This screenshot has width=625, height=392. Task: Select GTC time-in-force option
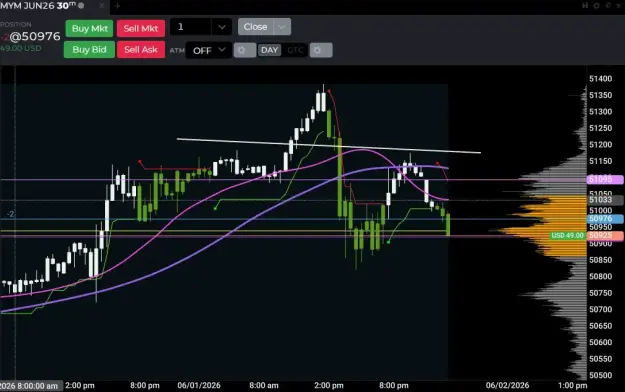point(295,50)
